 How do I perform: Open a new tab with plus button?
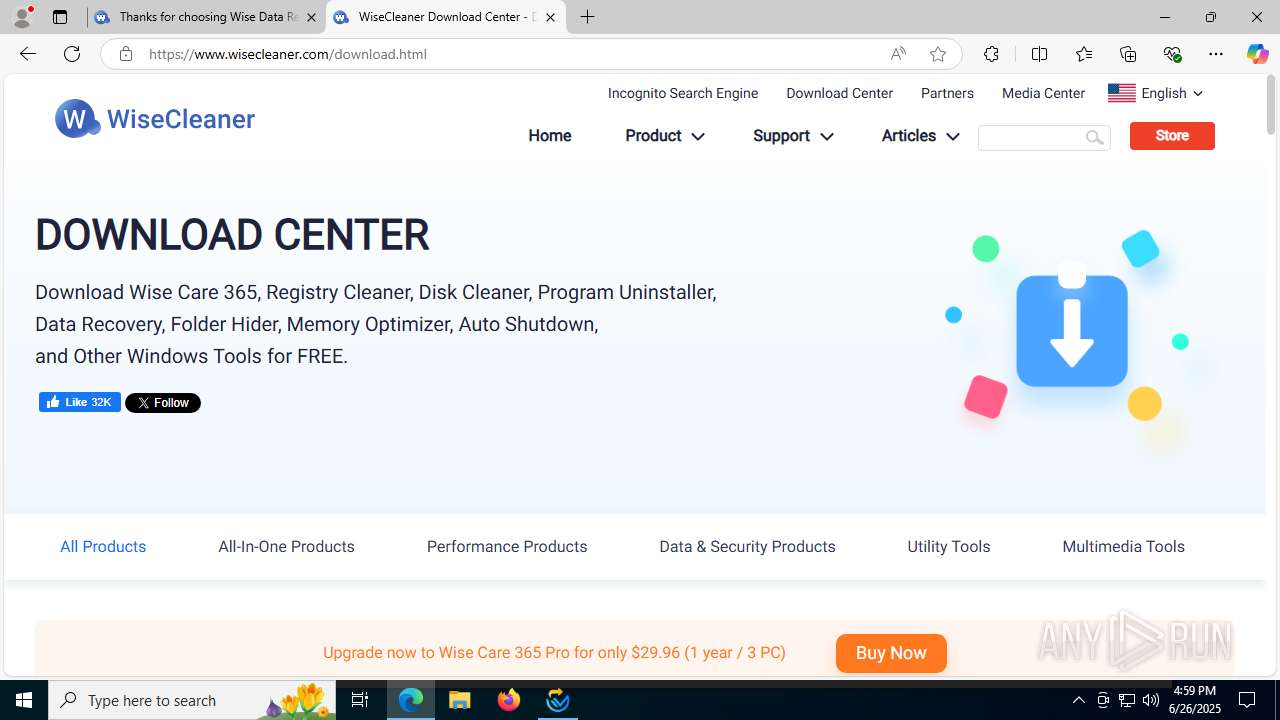pos(587,17)
